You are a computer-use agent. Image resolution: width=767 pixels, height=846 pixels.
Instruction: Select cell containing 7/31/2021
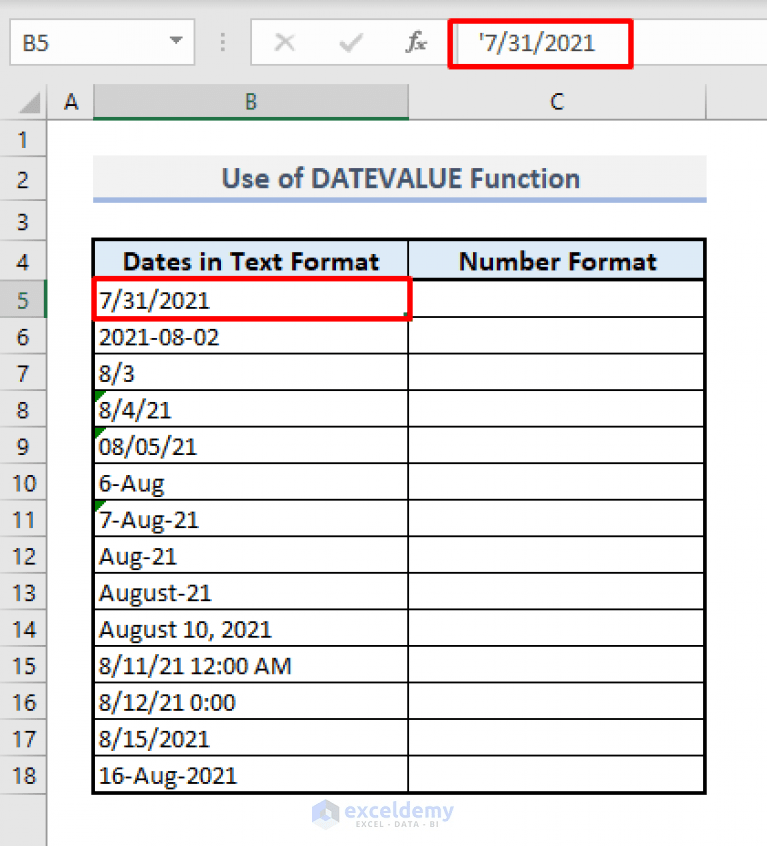[x=251, y=299]
